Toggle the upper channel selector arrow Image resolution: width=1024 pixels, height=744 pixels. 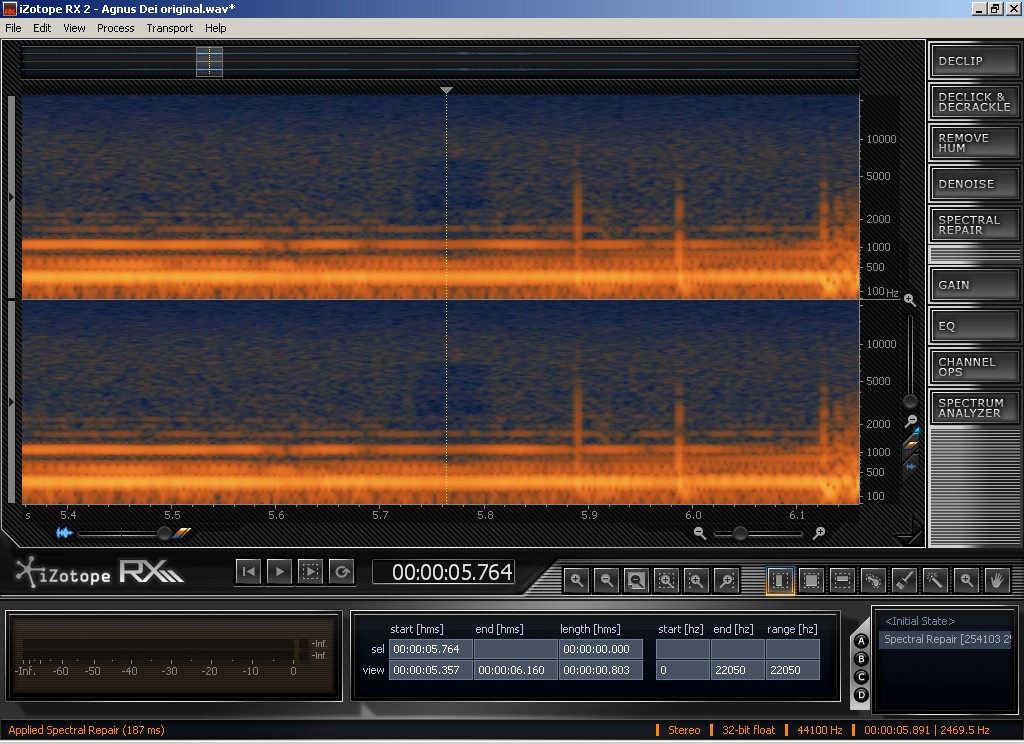coord(11,197)
